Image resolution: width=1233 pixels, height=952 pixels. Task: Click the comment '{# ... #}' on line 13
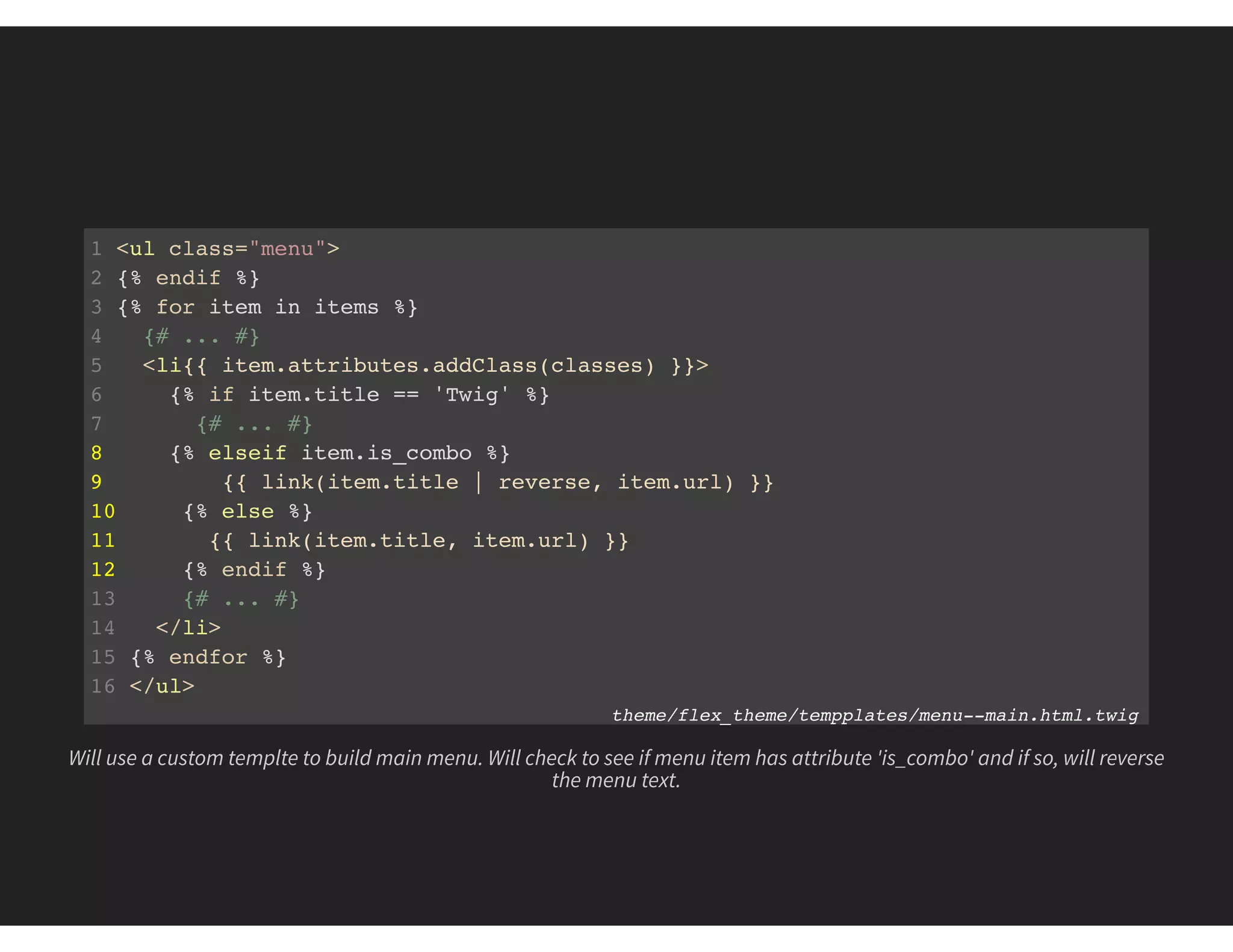pos(241,599)
